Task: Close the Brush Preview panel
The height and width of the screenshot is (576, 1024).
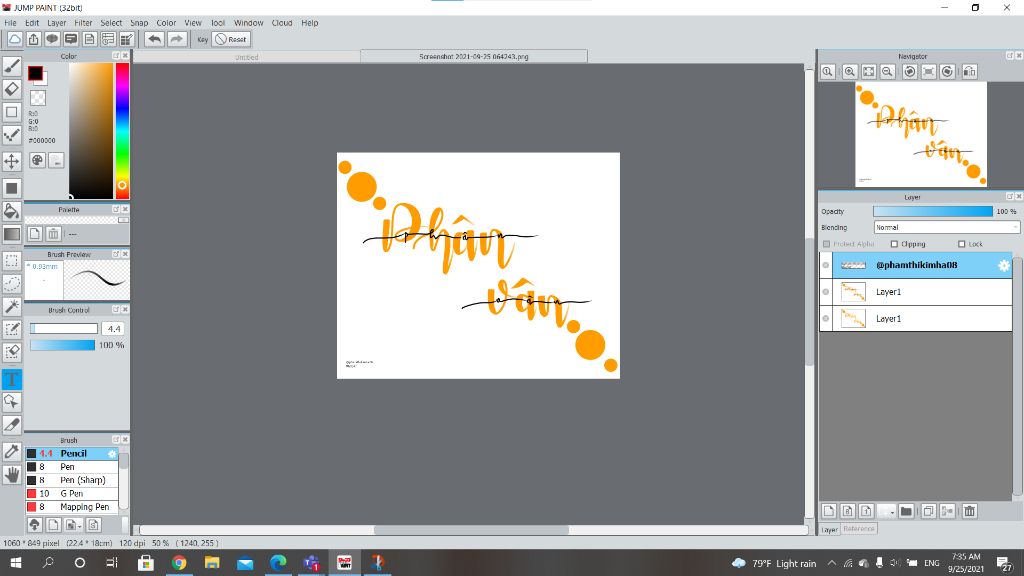Action: click(125, 253)
